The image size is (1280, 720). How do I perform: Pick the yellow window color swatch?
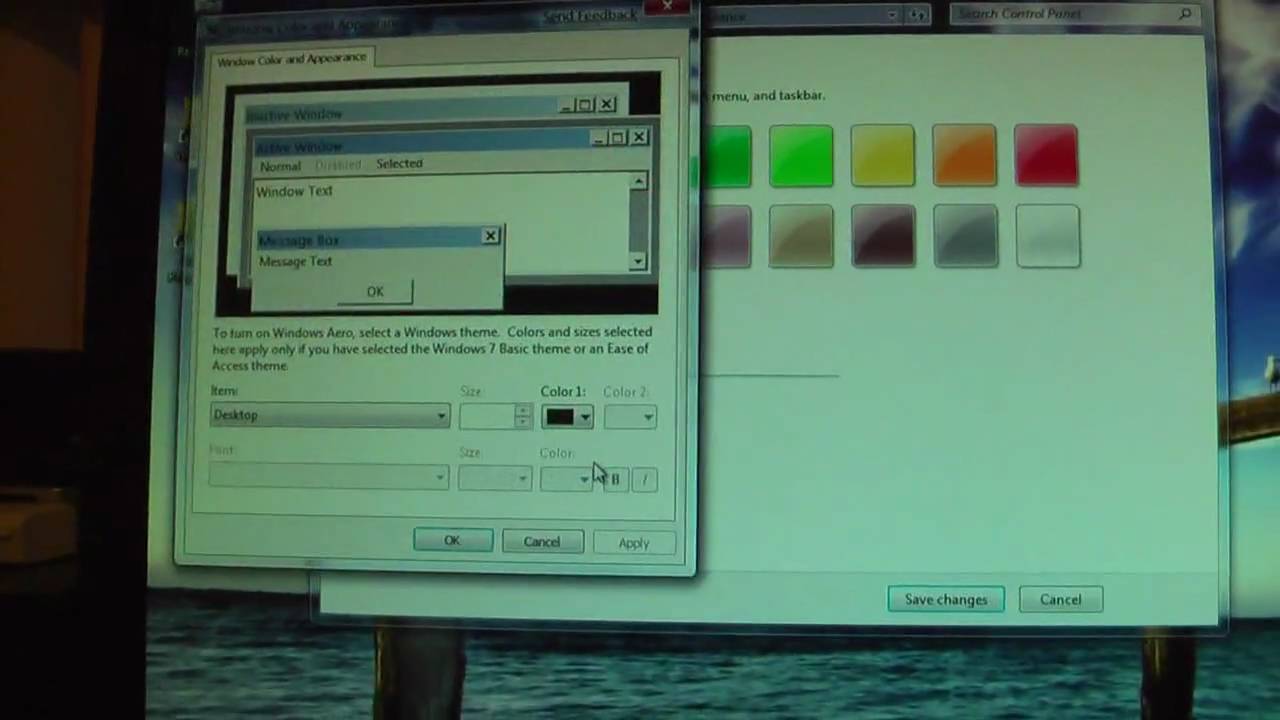pyautogui.click(x=882, y=156)
